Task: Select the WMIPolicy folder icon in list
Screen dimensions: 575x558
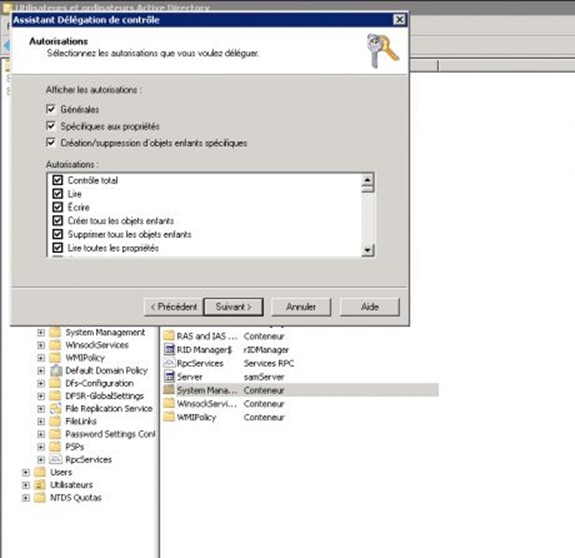Action: click(x=169, y=417)
